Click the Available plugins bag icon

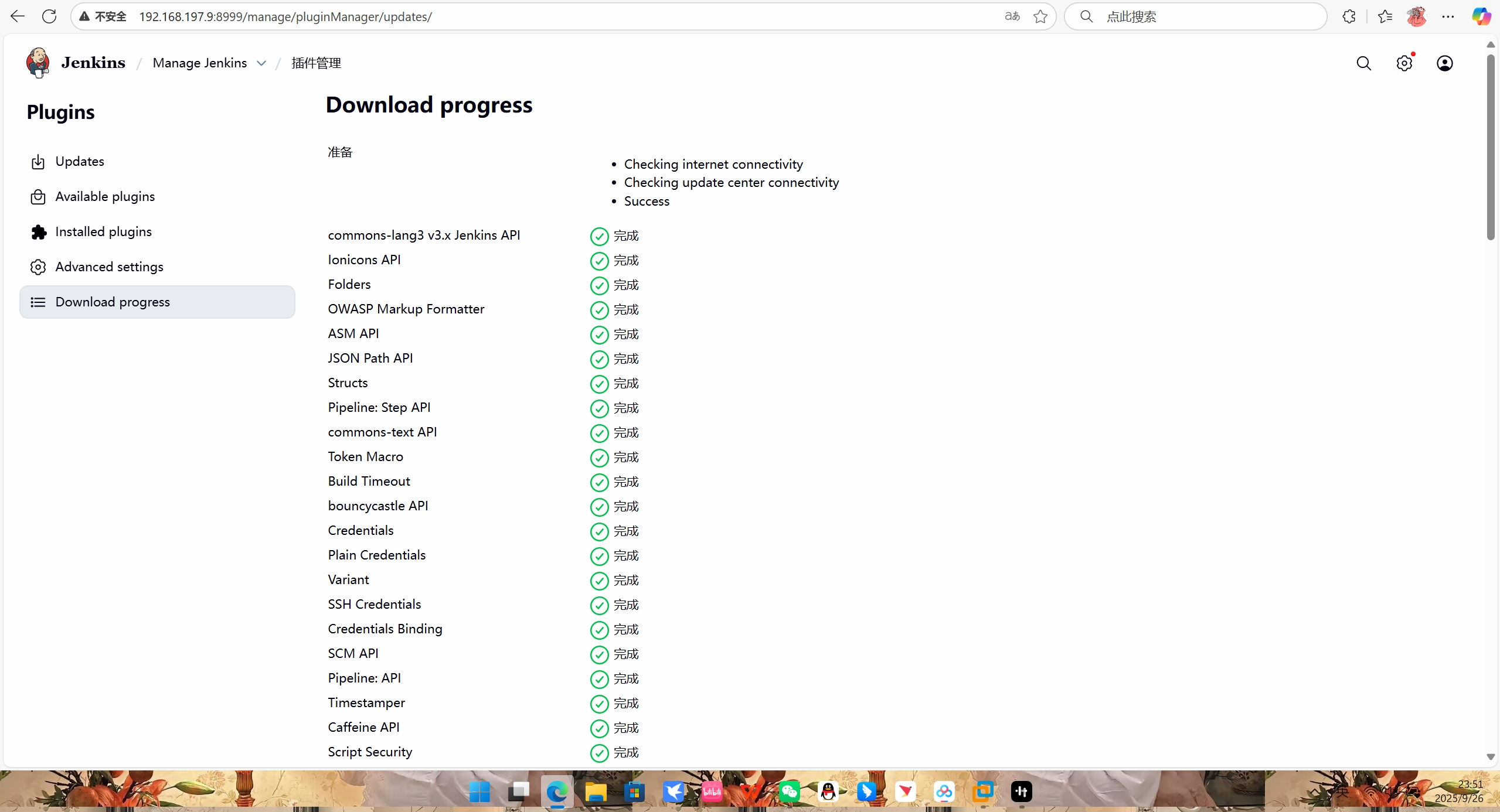38,197
